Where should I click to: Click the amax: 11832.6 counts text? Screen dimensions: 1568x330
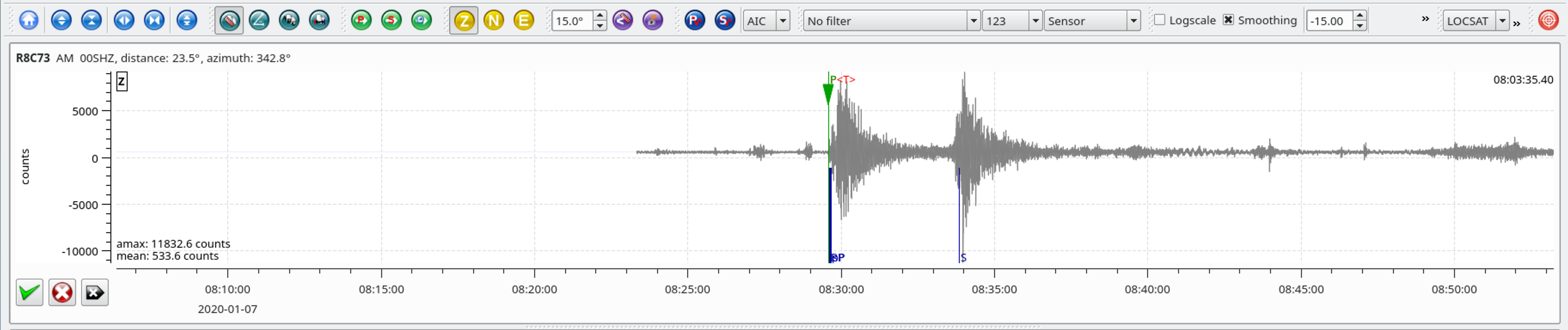(x=173, y=244)
